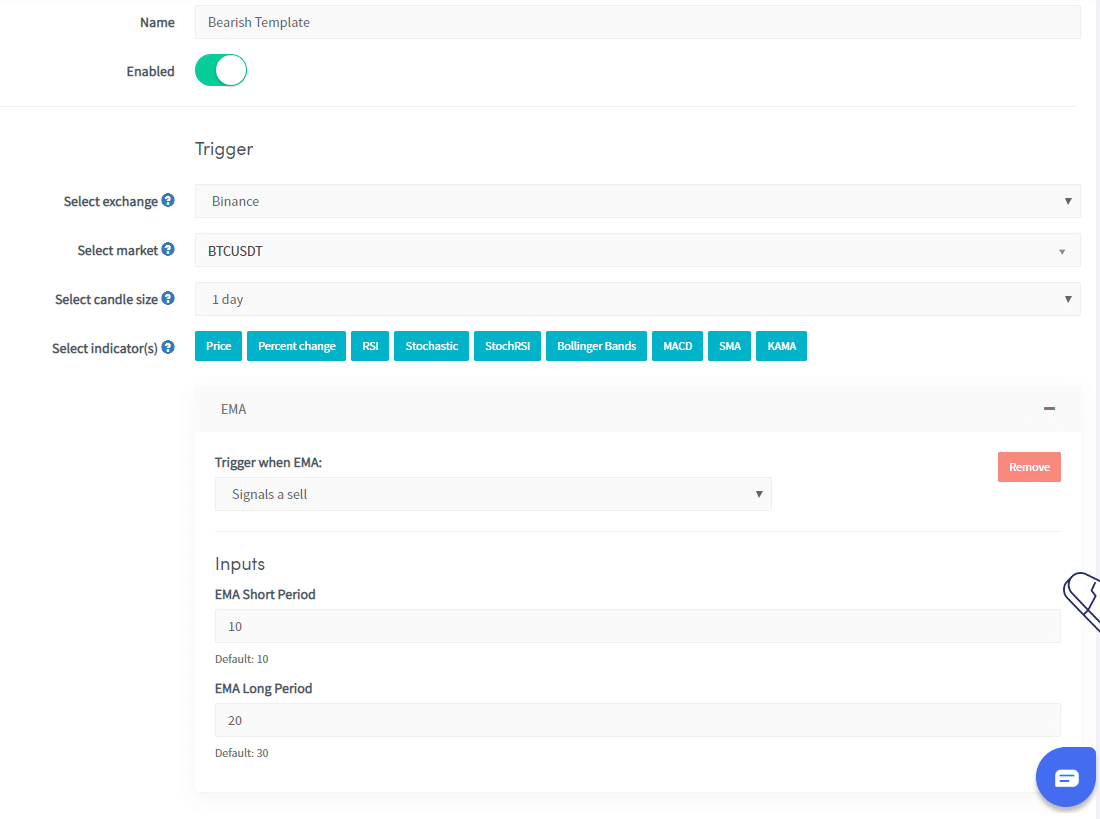Click the 'Trigger when EMA:' label
This screenshot has width=1100, height=819.
tap(268, 462)
